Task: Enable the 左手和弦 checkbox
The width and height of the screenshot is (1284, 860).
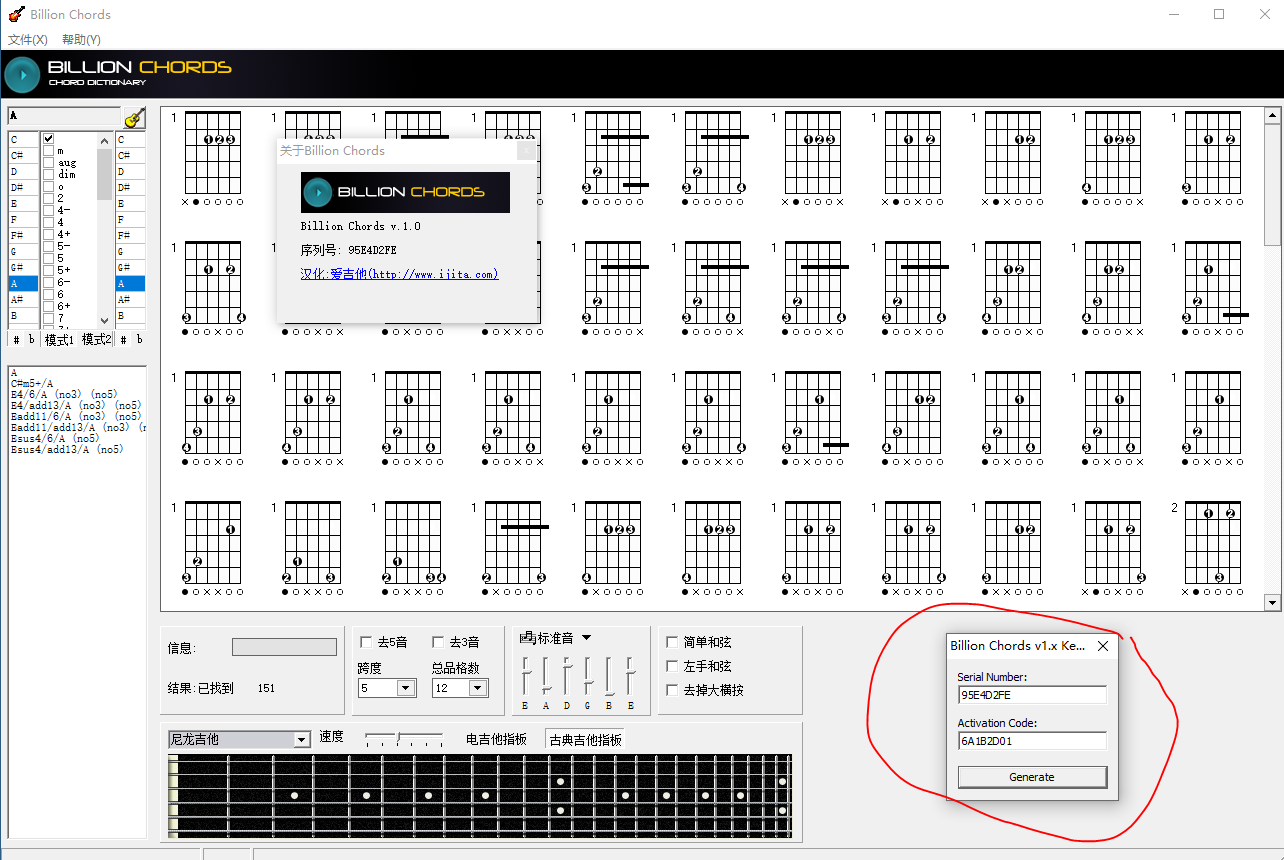Action: click(672, 666)
